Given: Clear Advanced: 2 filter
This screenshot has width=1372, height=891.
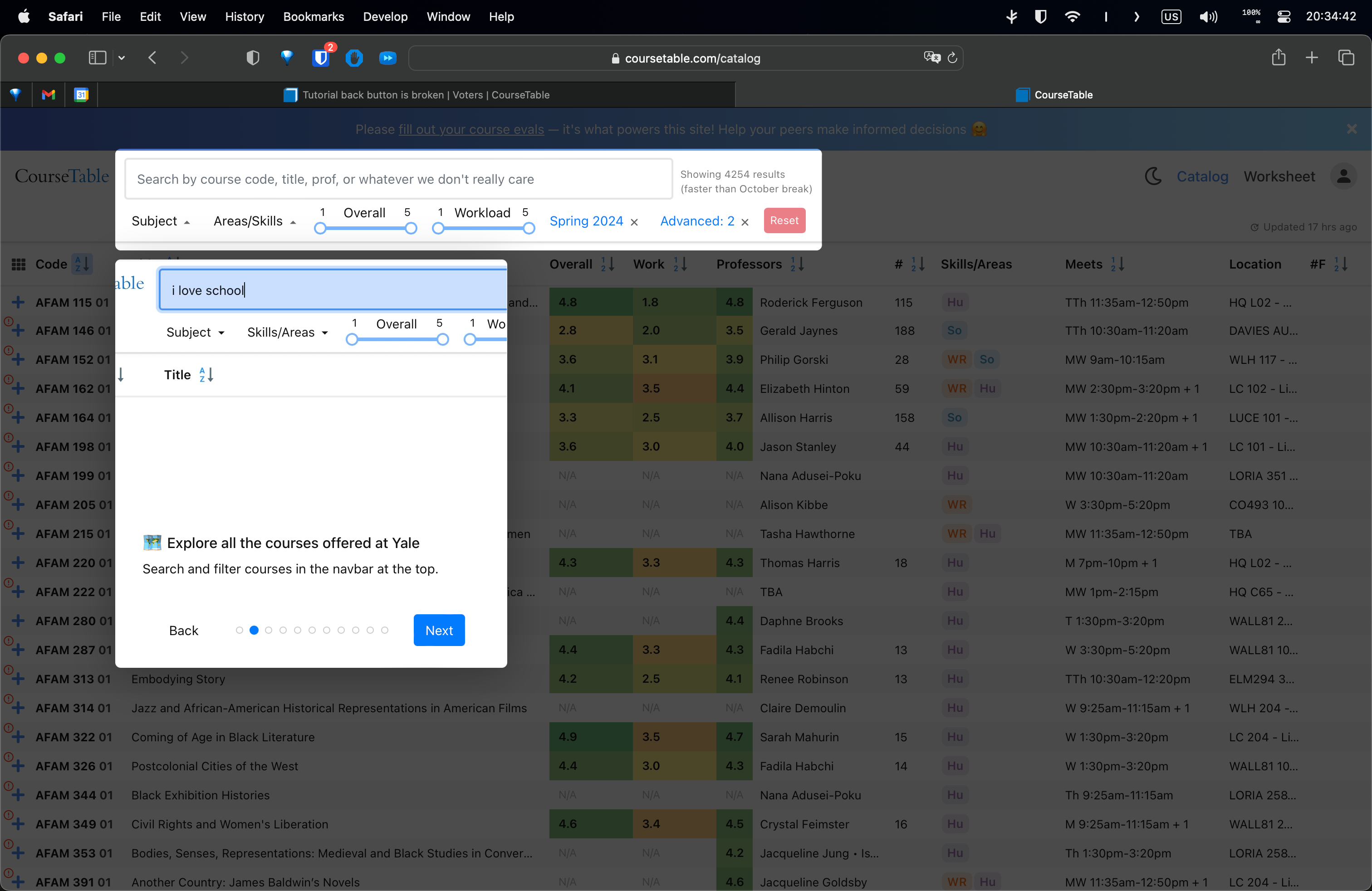Looking at the screenshot, I should [x=745, y=222].
